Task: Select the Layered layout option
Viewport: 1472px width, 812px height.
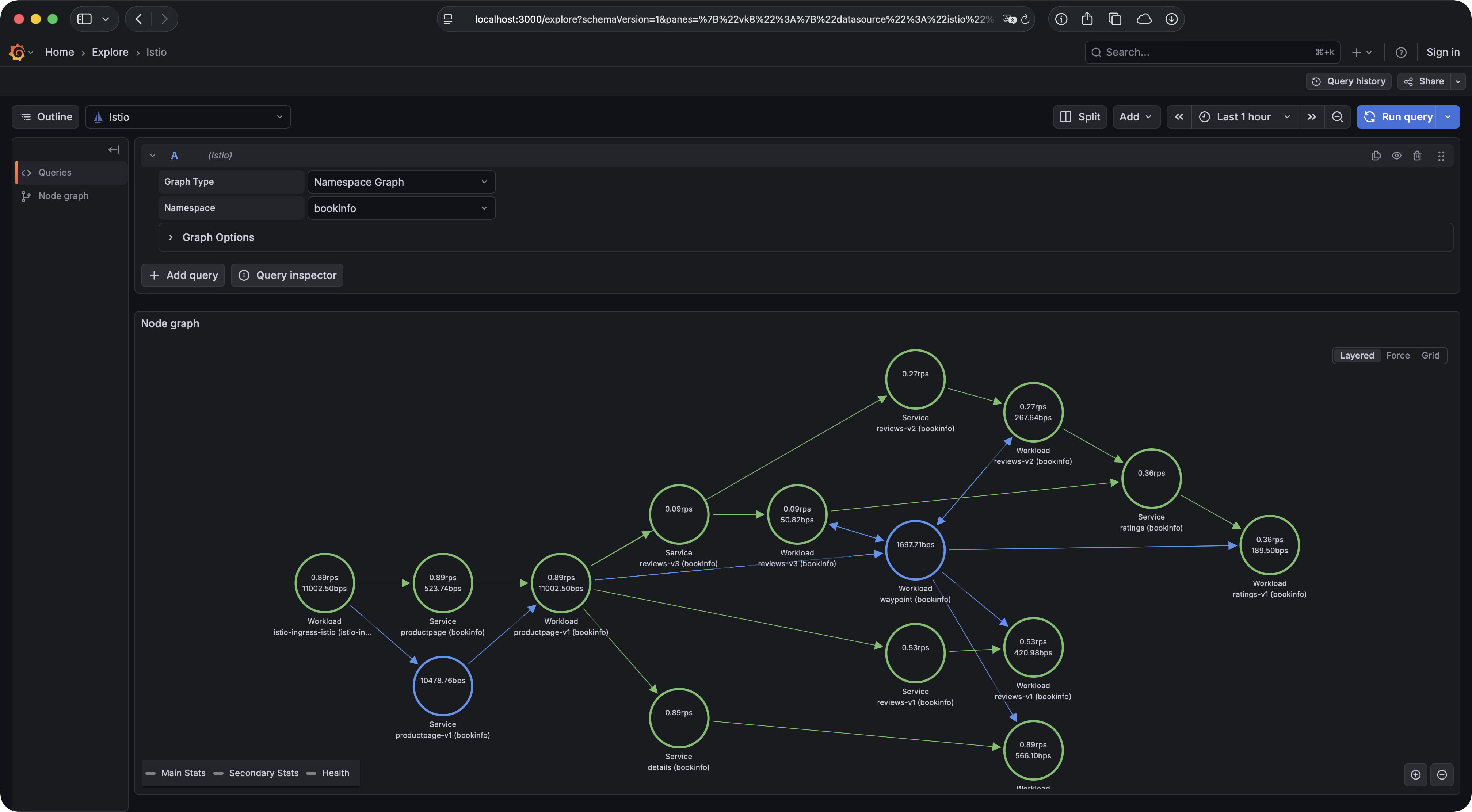Action: click(x=1357, y=355)
